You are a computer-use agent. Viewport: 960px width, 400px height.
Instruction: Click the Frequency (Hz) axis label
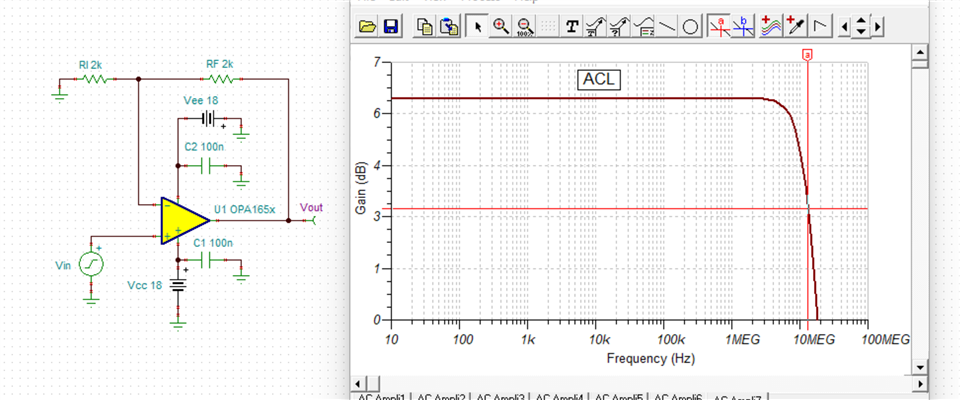point(651,358)
